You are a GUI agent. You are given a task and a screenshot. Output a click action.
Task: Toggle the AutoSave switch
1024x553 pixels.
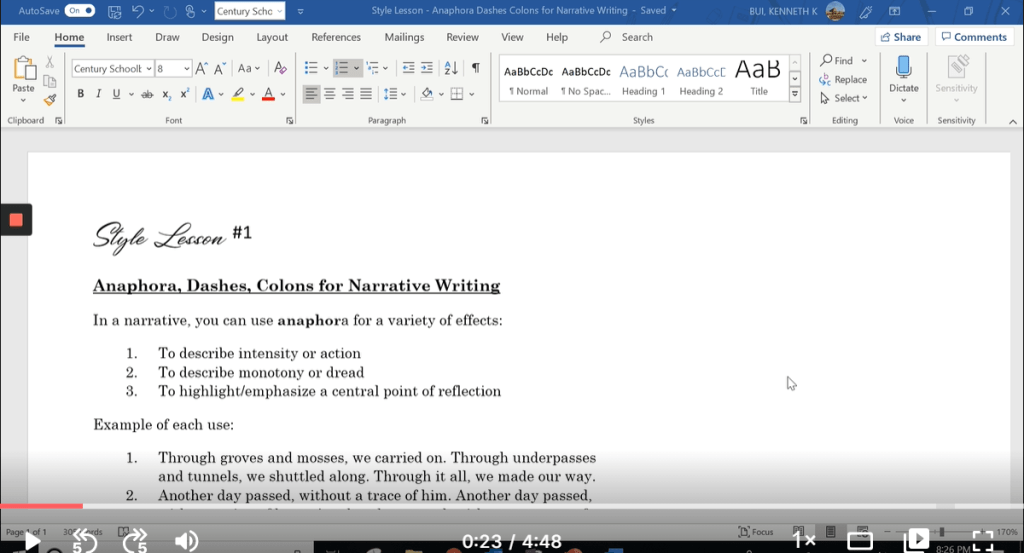click(80, 11)
